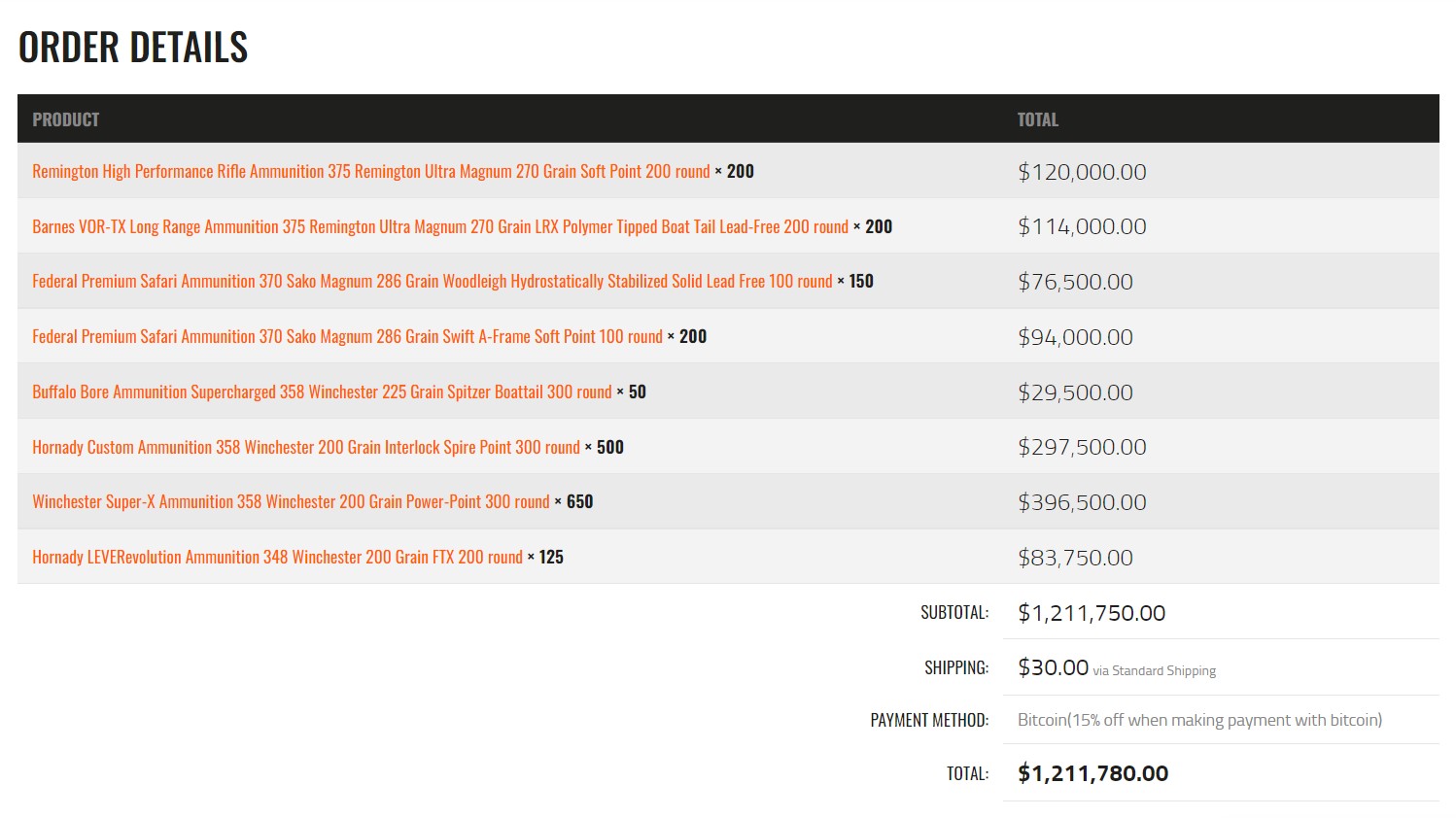Click the × 650 quantity on Winchester row
Viewport: 1456px width, 818px height.
click(574, 502)
